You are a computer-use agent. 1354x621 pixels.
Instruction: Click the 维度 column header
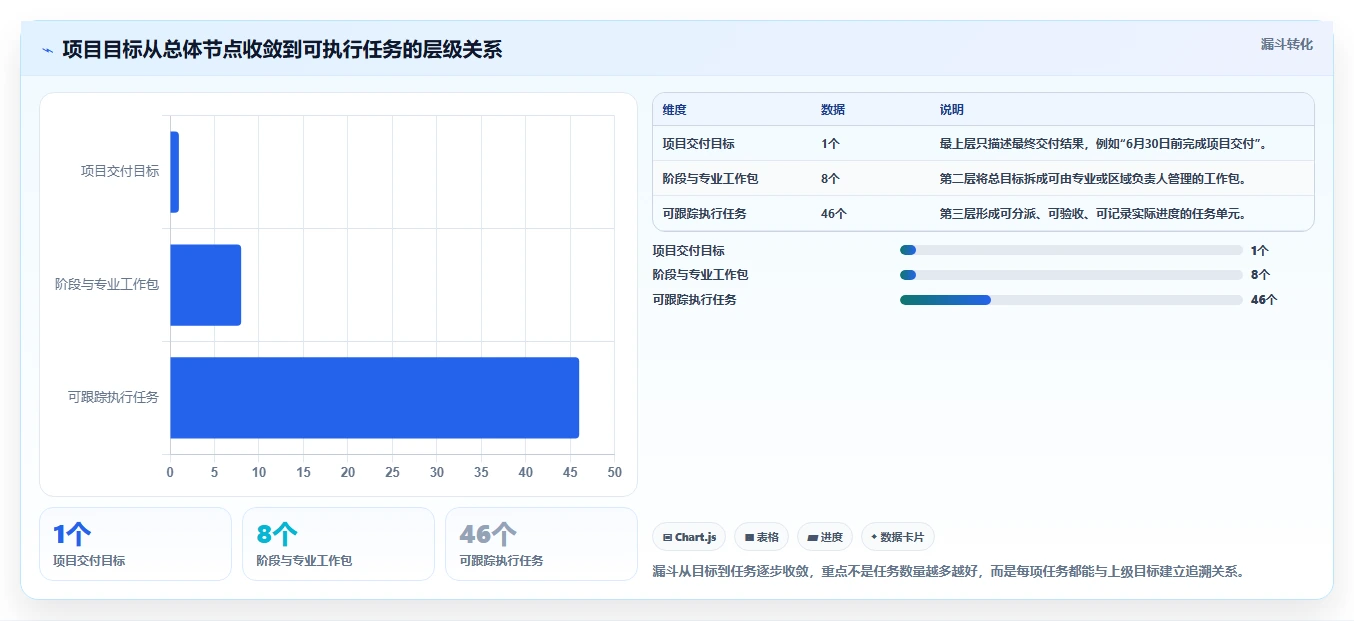(x=675, y=110)
